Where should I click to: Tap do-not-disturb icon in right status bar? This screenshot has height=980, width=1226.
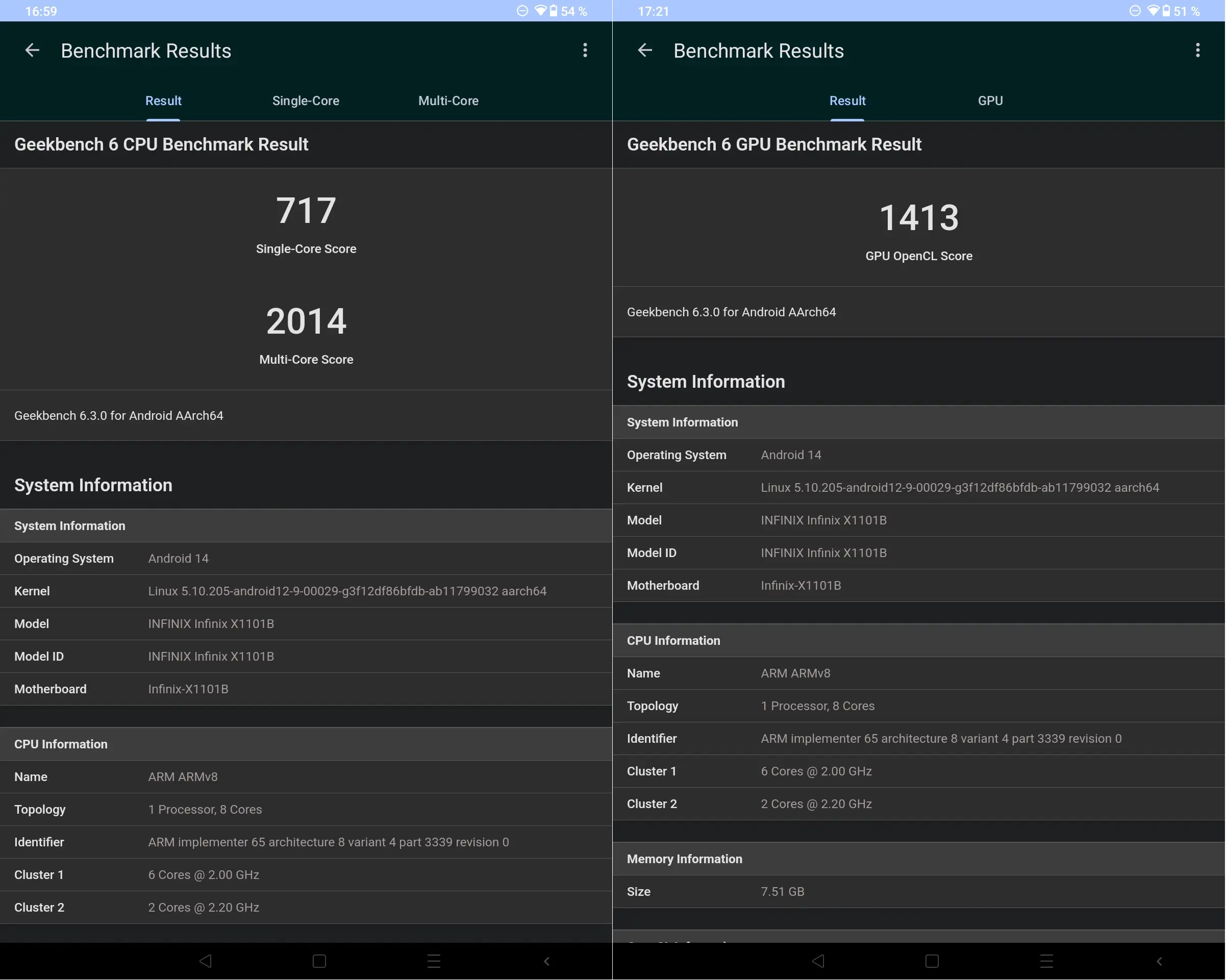point(1135,11)
